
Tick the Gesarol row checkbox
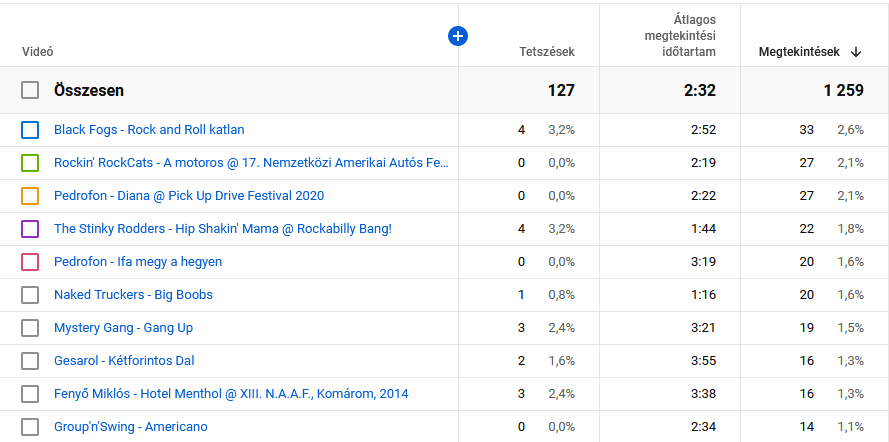coord(30,361)
